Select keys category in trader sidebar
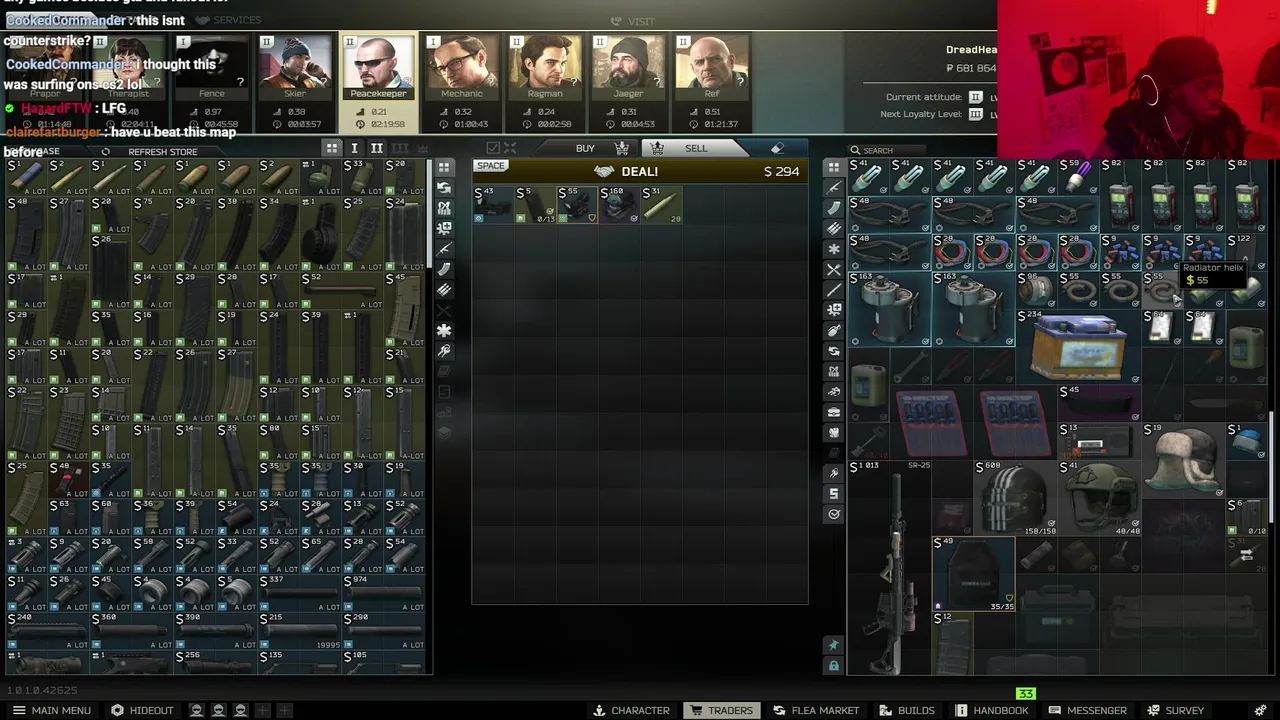Viewport: 1280px width, 720px height. (x=444, y=352)
